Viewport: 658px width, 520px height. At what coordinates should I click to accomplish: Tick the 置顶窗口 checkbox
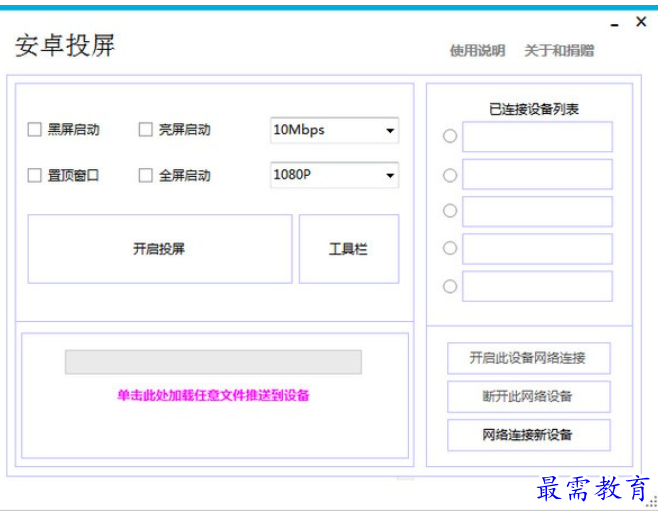click(x=34, y=175)
